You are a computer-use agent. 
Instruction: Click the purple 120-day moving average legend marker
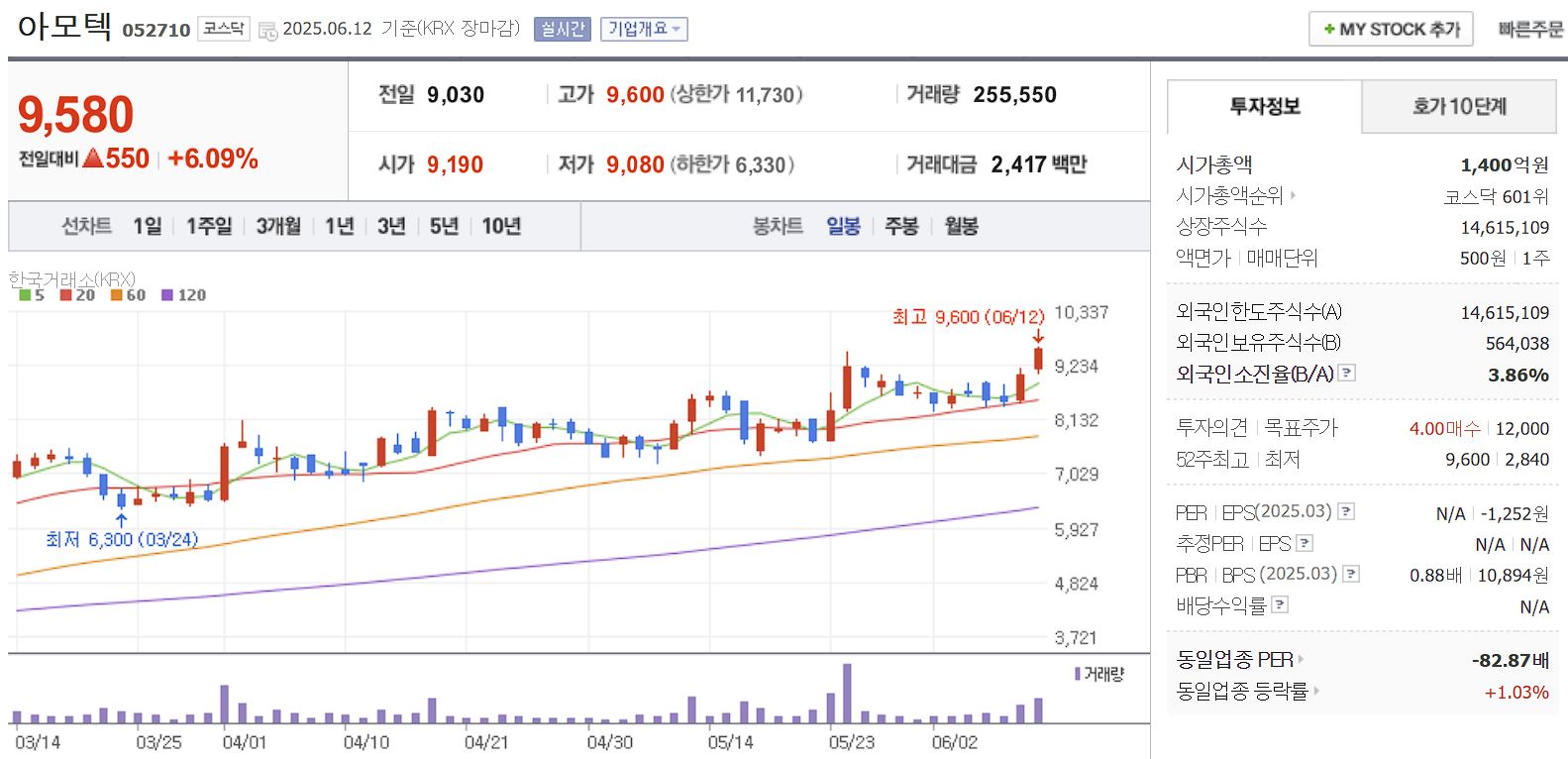click(x=166, y=295)
